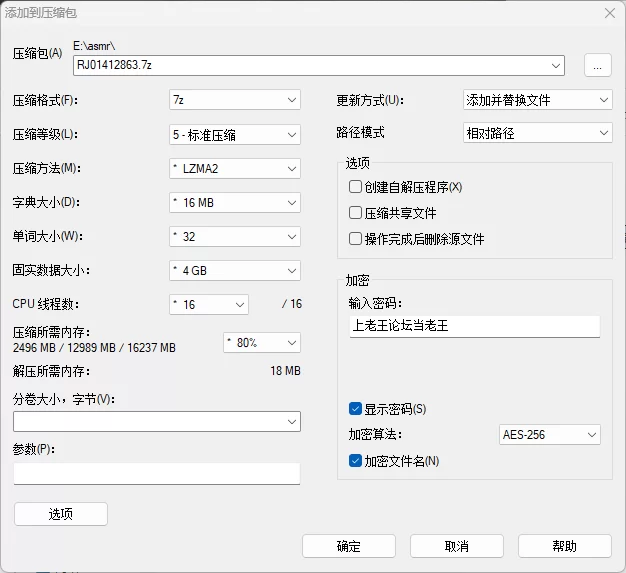
Task: Enable 创建自解压程序 checkbox
Action: (x=355, y=186)
